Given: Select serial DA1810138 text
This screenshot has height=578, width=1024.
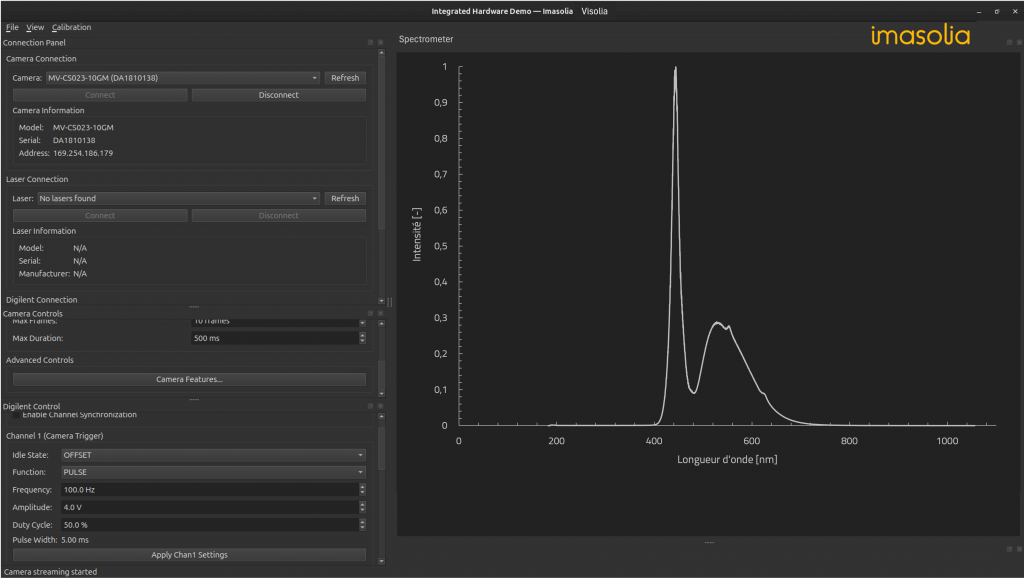Looking at the screenshot, I should coord(74,140).
